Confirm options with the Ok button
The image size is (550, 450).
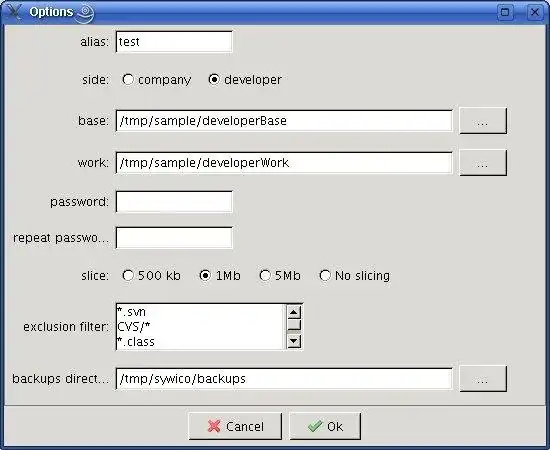point(325,426)
